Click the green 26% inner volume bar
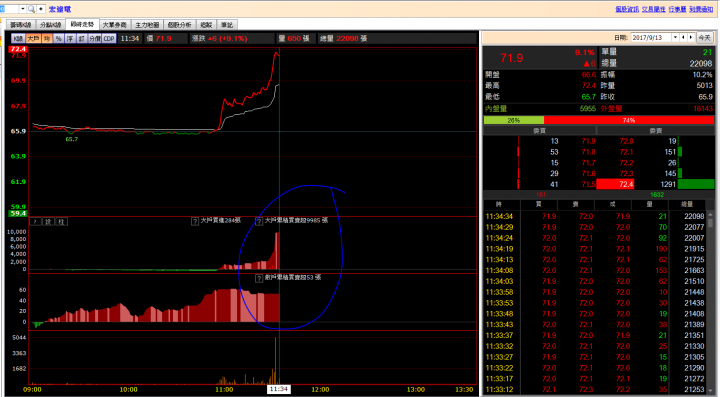The image size is (720, 397). coord(514,120)
